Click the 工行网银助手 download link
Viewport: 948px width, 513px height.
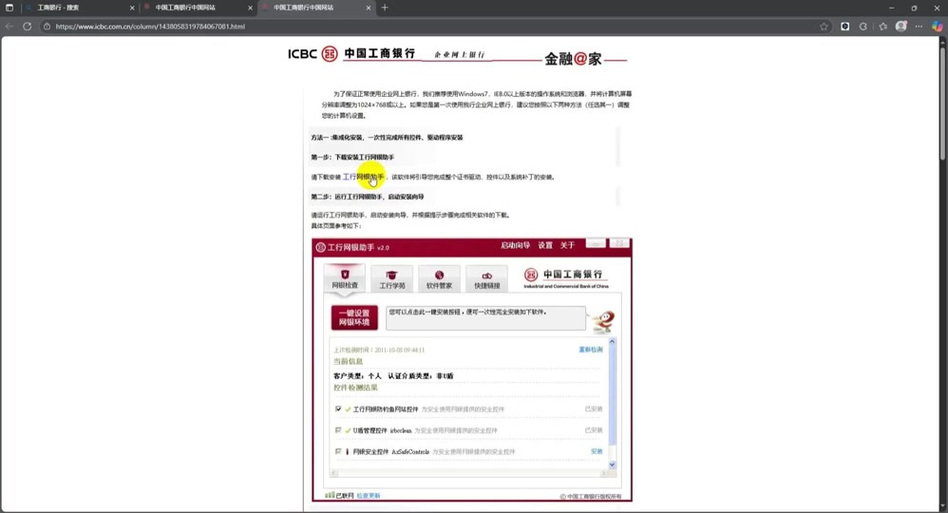(x=363, y=177)
